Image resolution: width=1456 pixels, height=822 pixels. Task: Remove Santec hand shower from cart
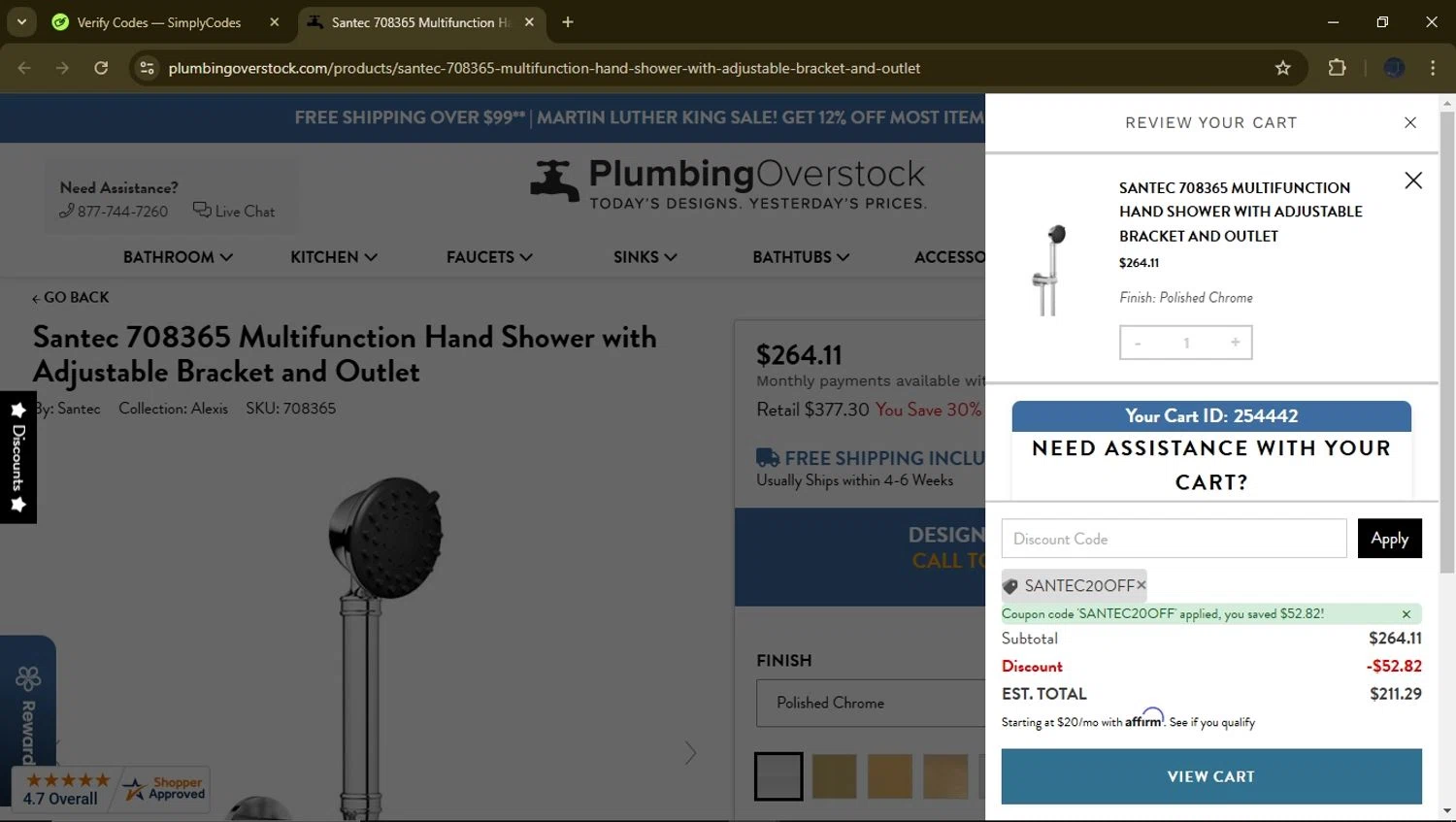coord(1413,181)
